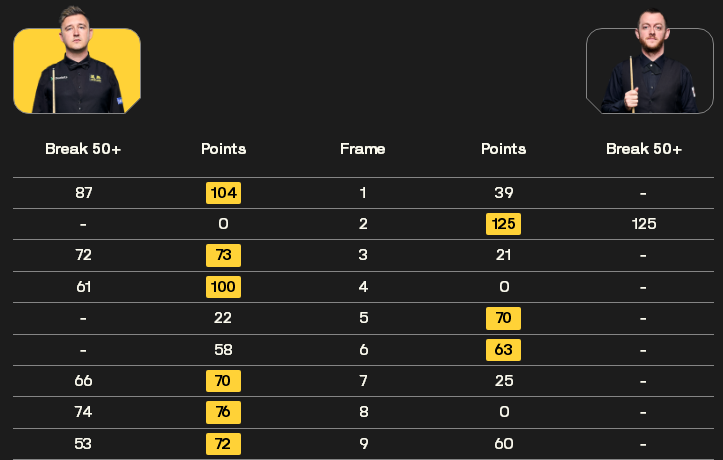Click the 74 break value in frame 8
The image size is (723, 460).
[x=83, y=412]
